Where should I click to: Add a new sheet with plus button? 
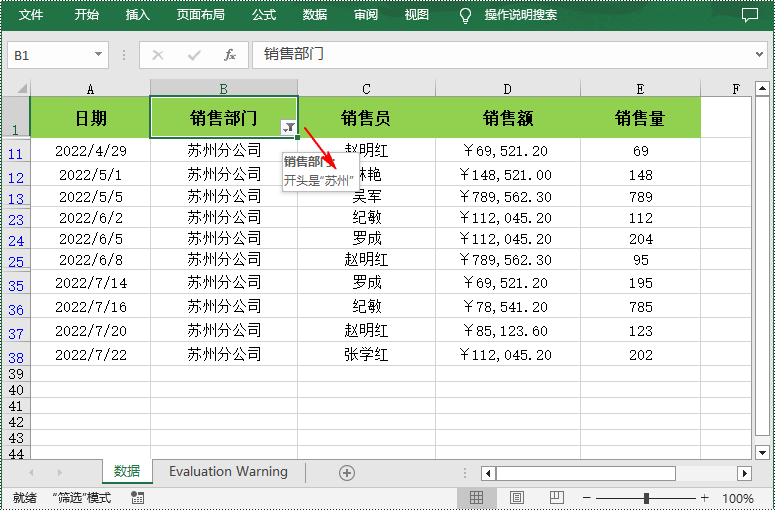click(x=346, y=473)
